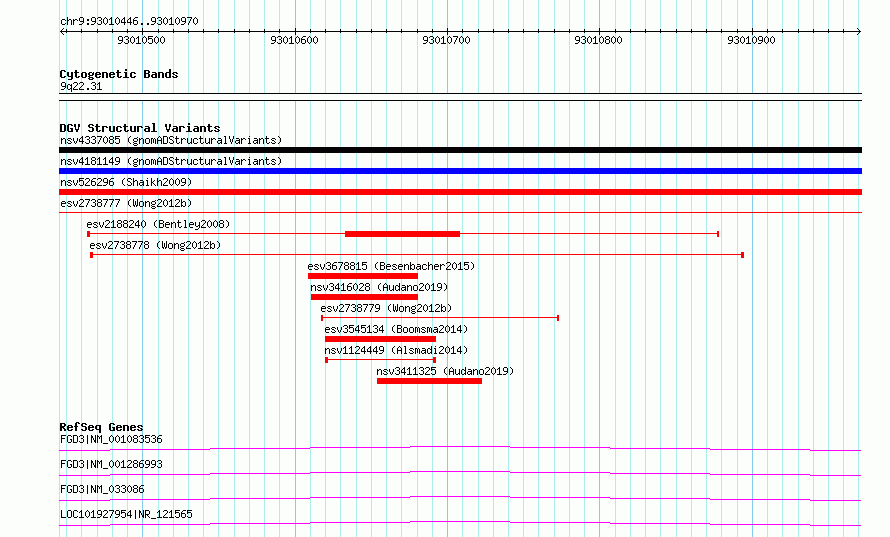Click the chr9:93010446..93010970 coordinate label
The height and width of the screenshot is (537, 890).
[x=129, y=21]
